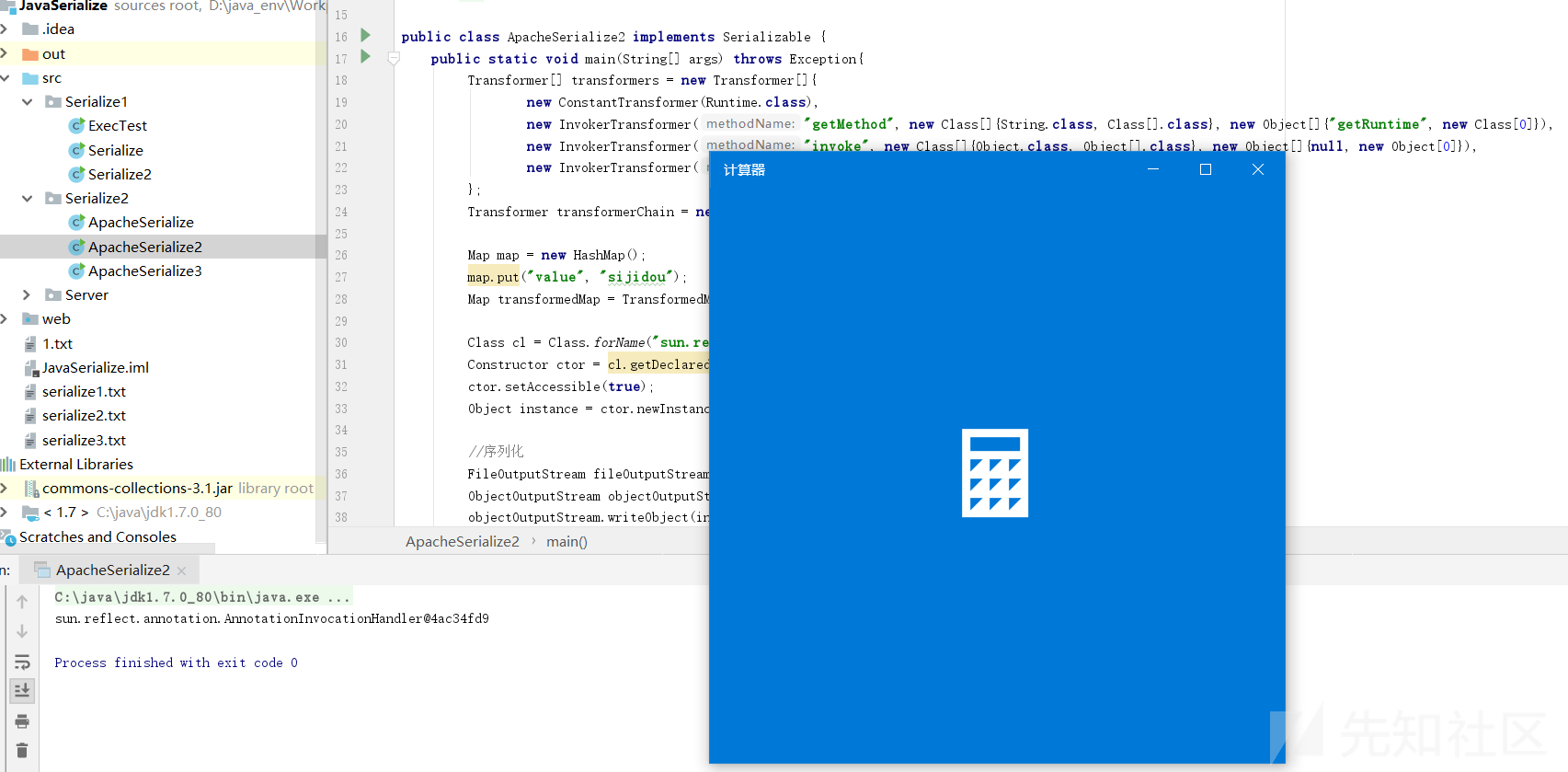
Task: Open serialize3.txt in the project tree
Action: pyautogui.click(x=84, y=440)
